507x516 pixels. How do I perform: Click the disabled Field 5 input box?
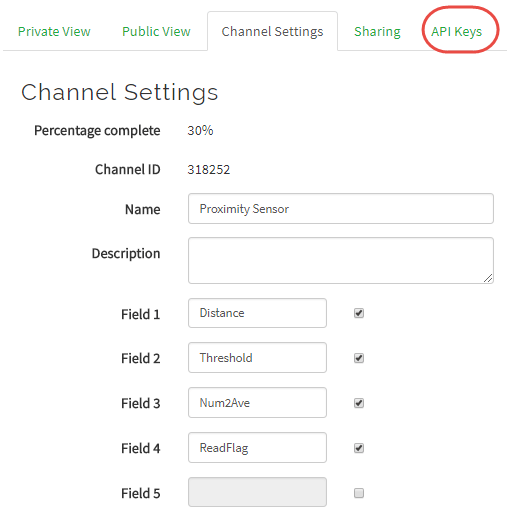(x=257, y=492)
